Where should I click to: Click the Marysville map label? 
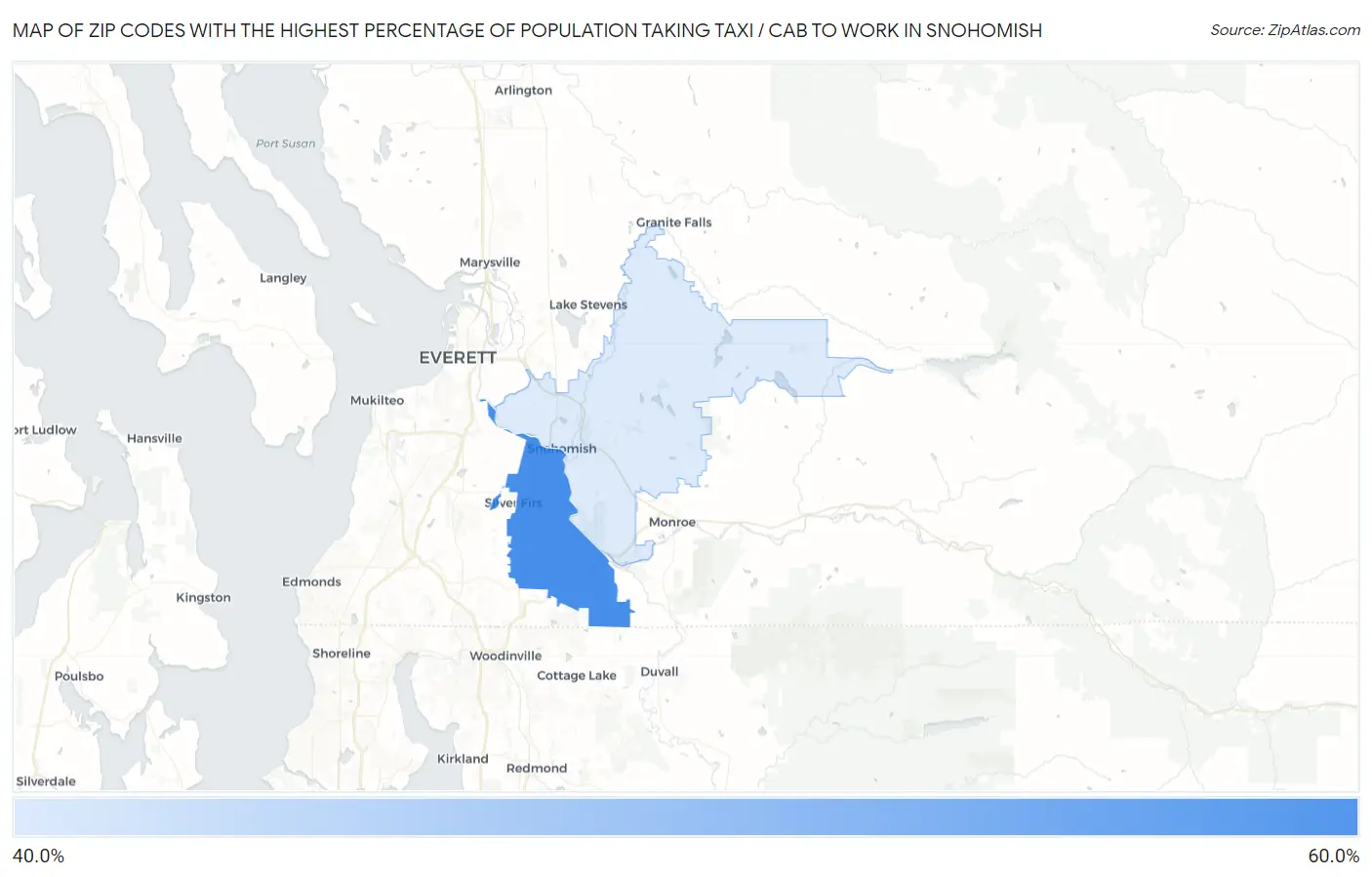pos(490,262)
